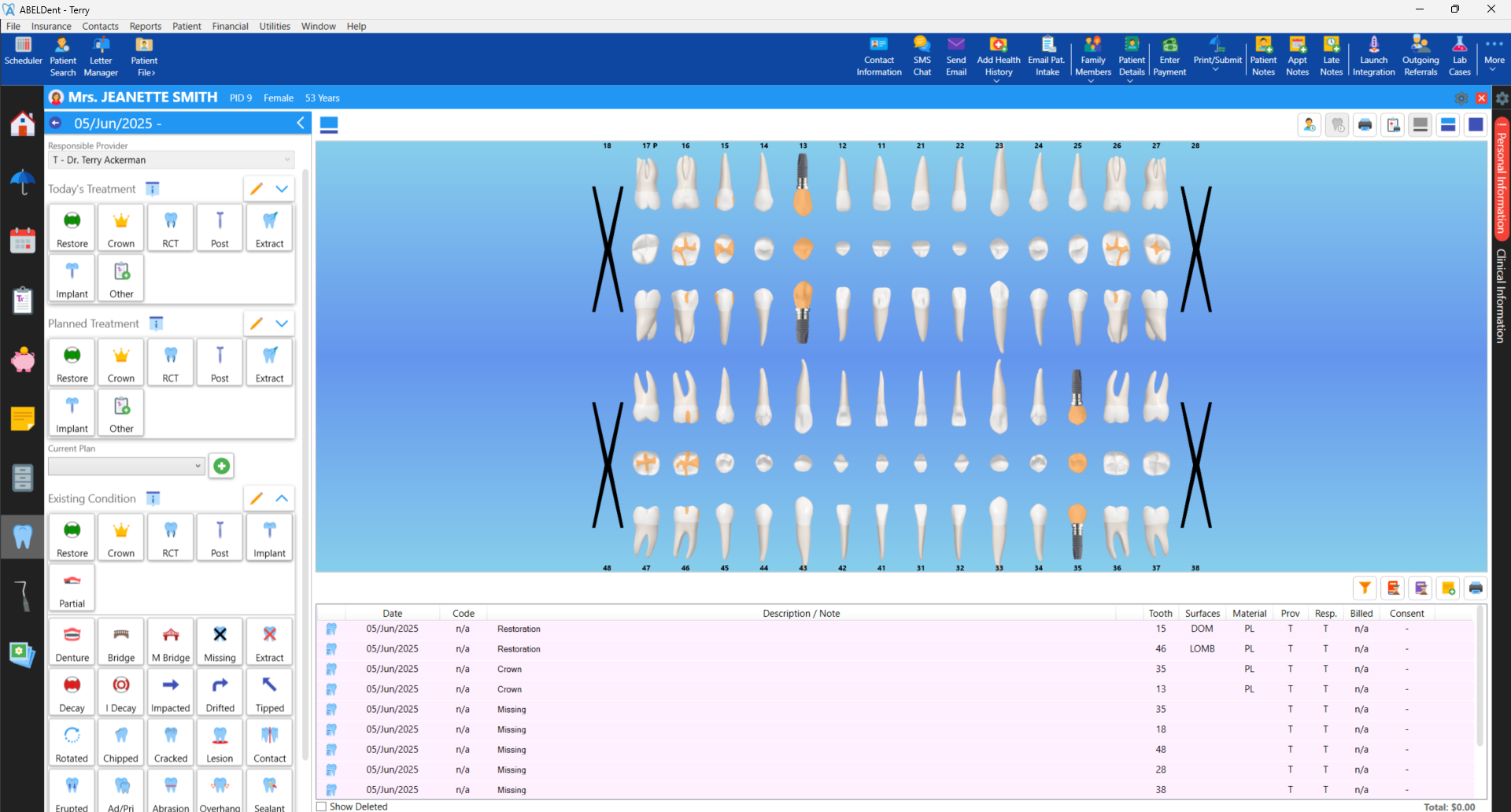Image resolution: width=1511 pixels, height=812 pixels.
Task: Collapse the Existing Condition section
Action: [x=281, y=498]
